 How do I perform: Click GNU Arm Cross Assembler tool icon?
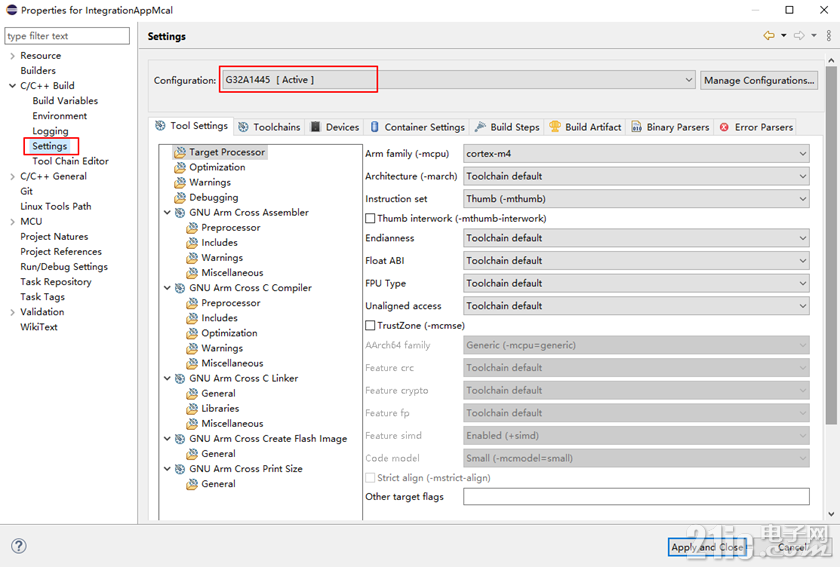coord(180,212)
